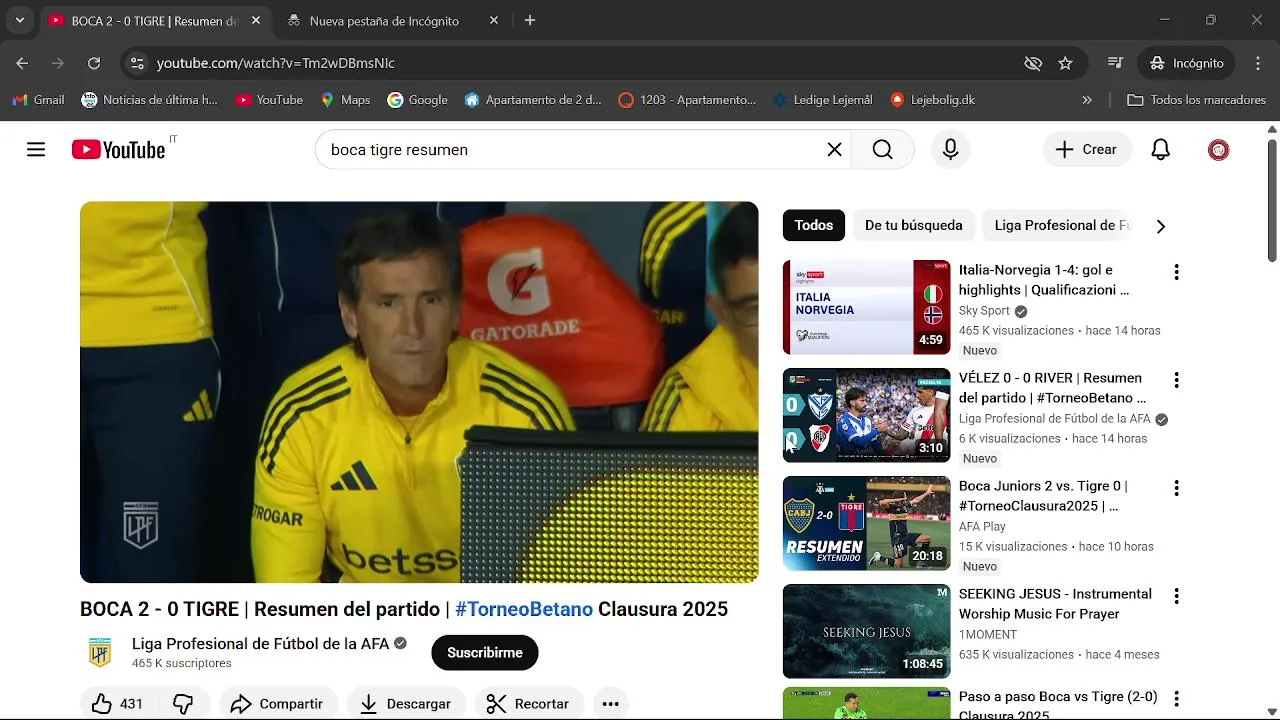Focus the YouTube search input field

point(570,150)
